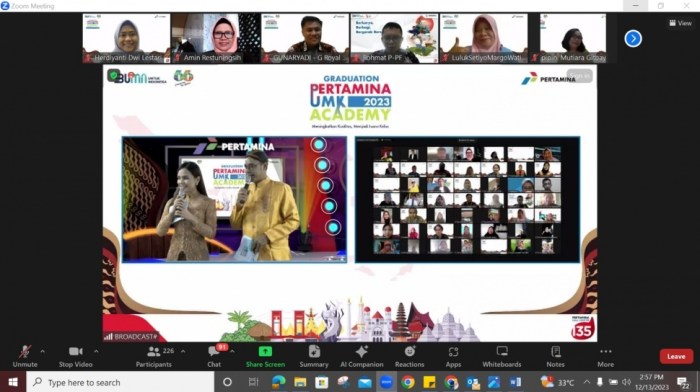Expand video options arrow beside Stop Video
Image resolution: width=700 pixels, height=392 pixels.
96,352
